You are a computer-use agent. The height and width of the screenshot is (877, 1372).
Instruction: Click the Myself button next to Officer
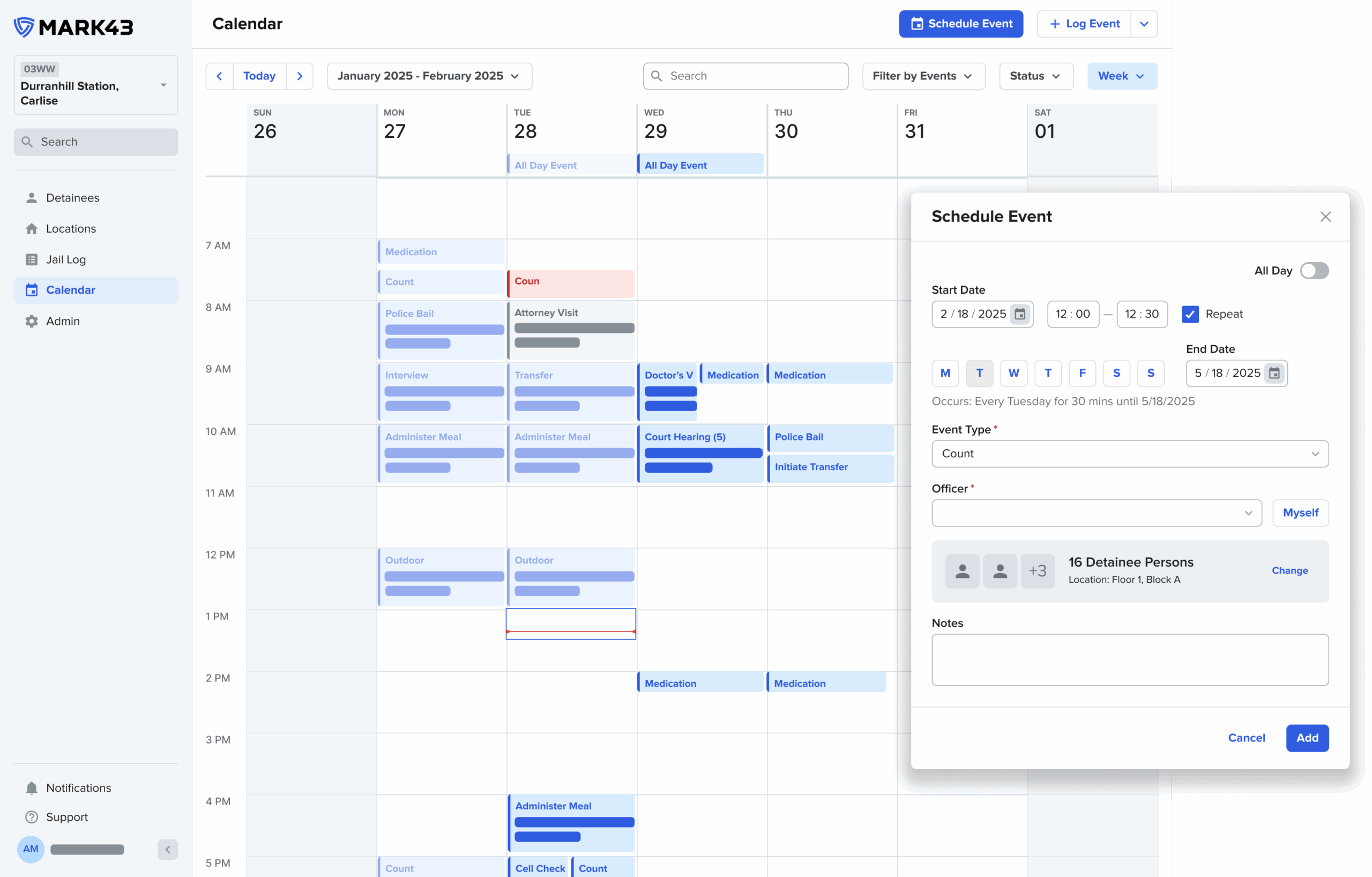point(1300,513)
